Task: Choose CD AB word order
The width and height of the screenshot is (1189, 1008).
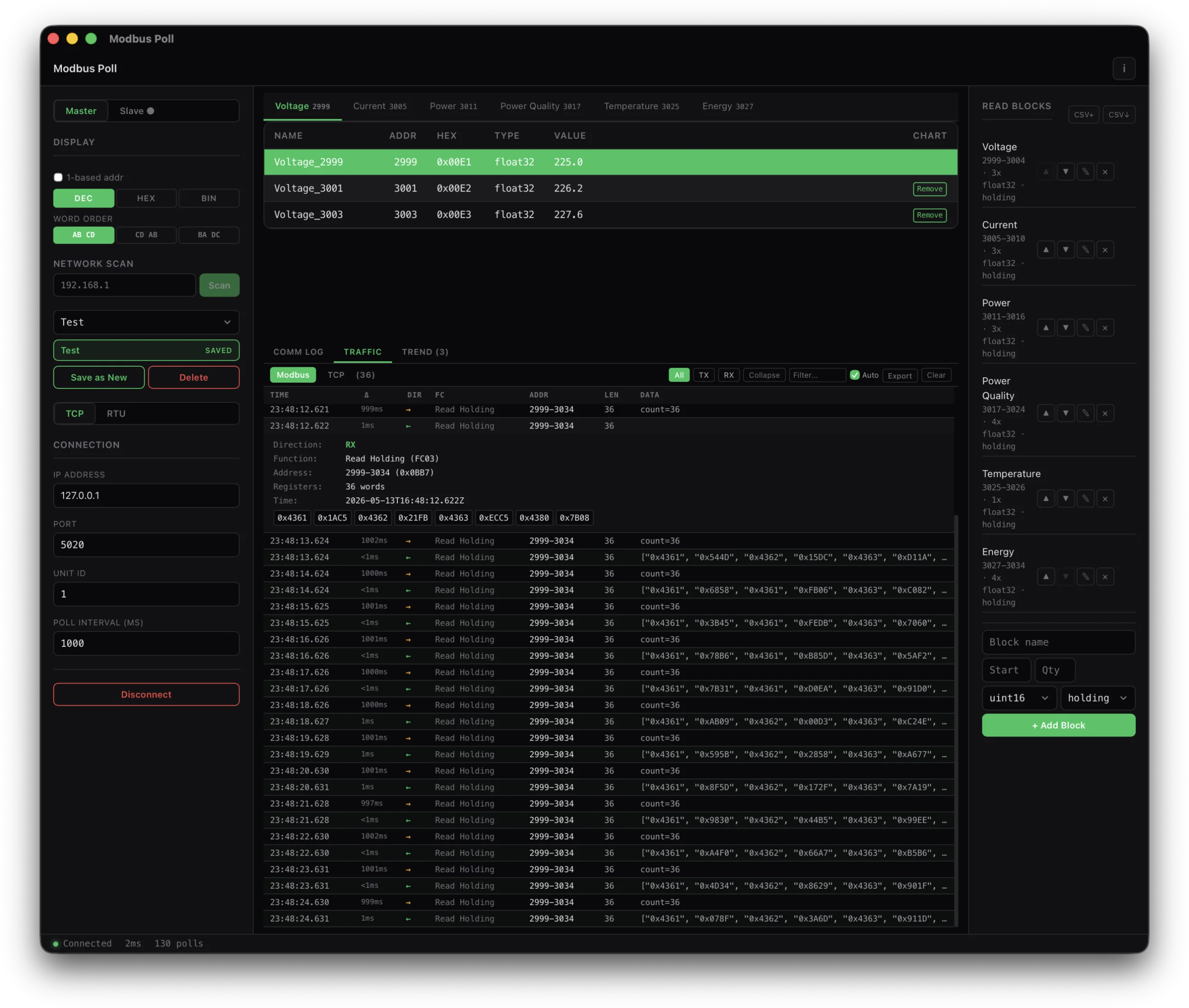Action: (146, 235)
